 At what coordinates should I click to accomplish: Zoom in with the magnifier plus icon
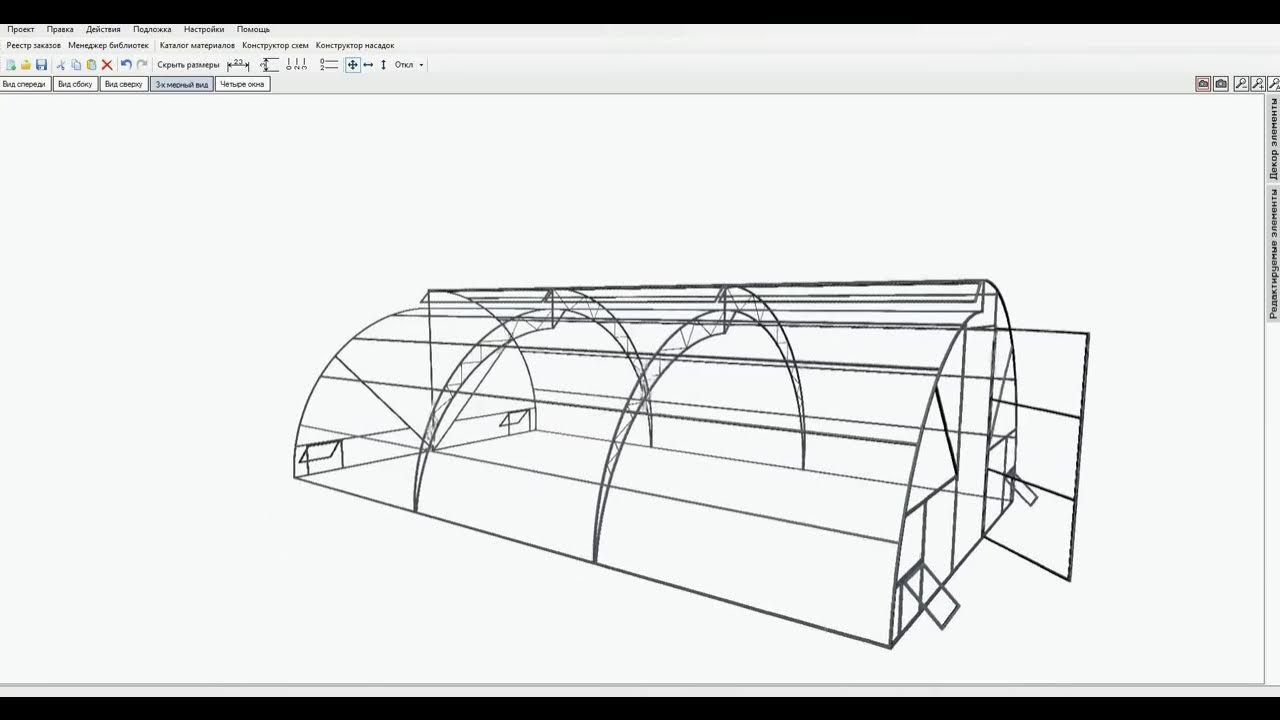click(1258, 84)
